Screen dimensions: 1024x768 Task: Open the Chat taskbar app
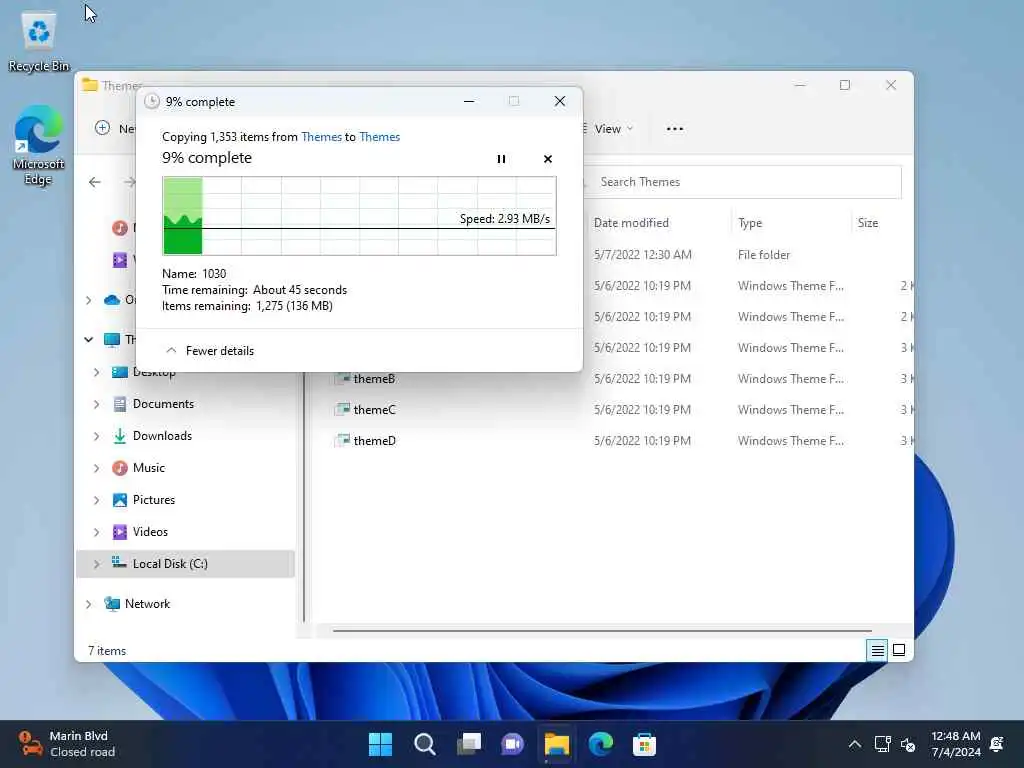click(513, 744)
